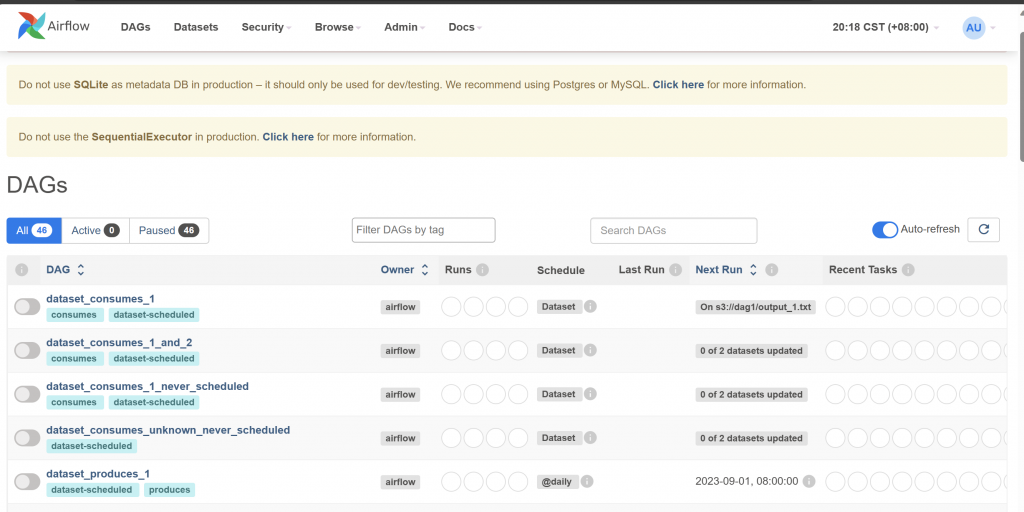
Task: Unpause the dataset_consumes_1 DAG toggle
Action: tap(27, 307)
